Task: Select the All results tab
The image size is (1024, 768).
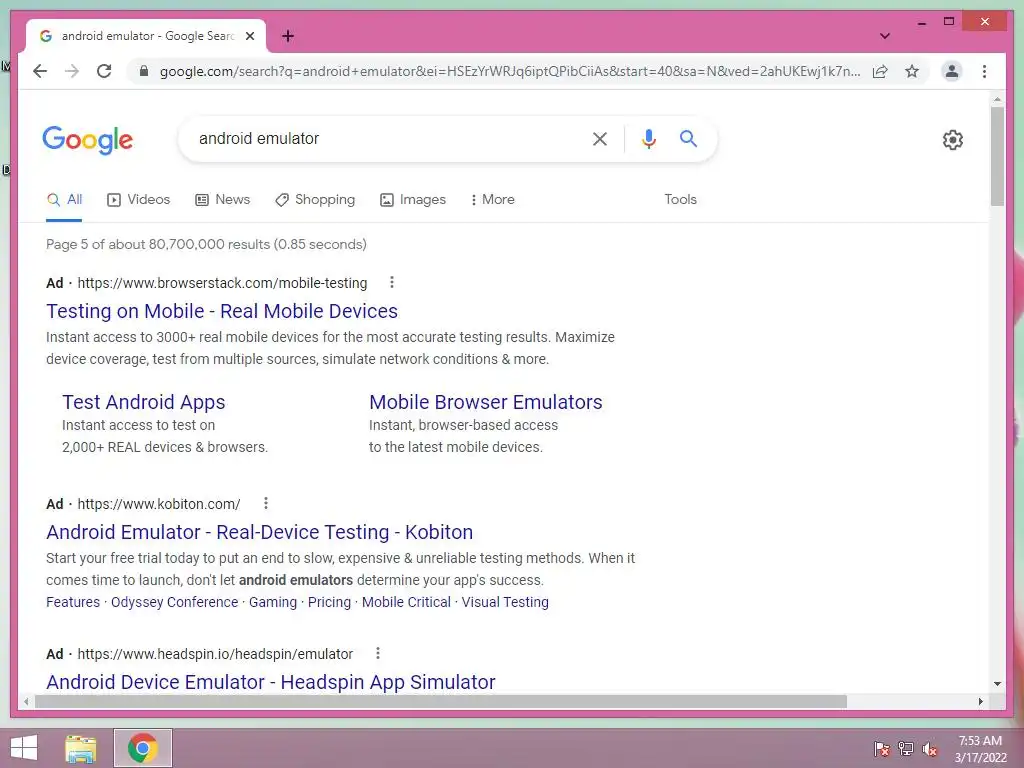Action: pyautogui.click(x=64, y=199)
